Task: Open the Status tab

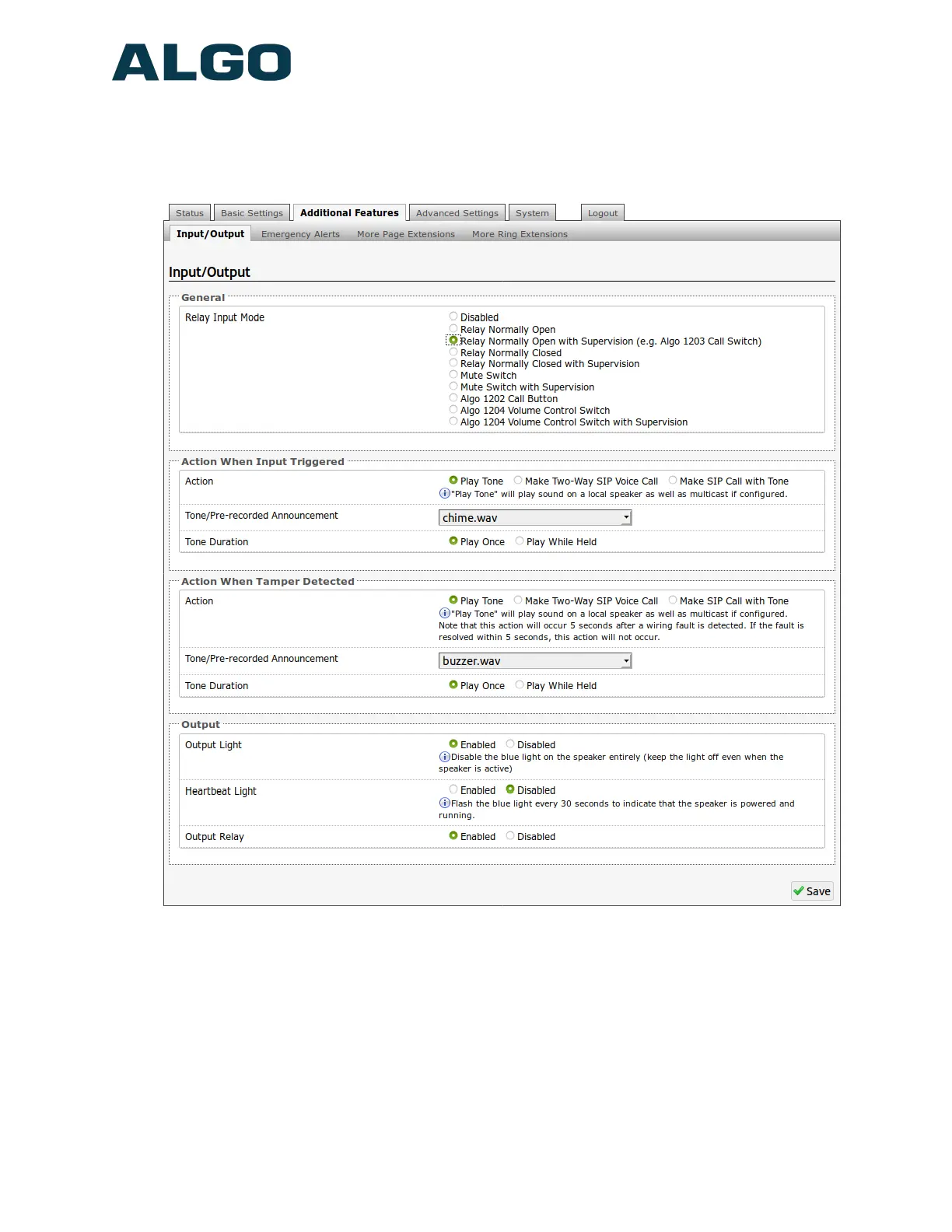Action: (190, 212)
